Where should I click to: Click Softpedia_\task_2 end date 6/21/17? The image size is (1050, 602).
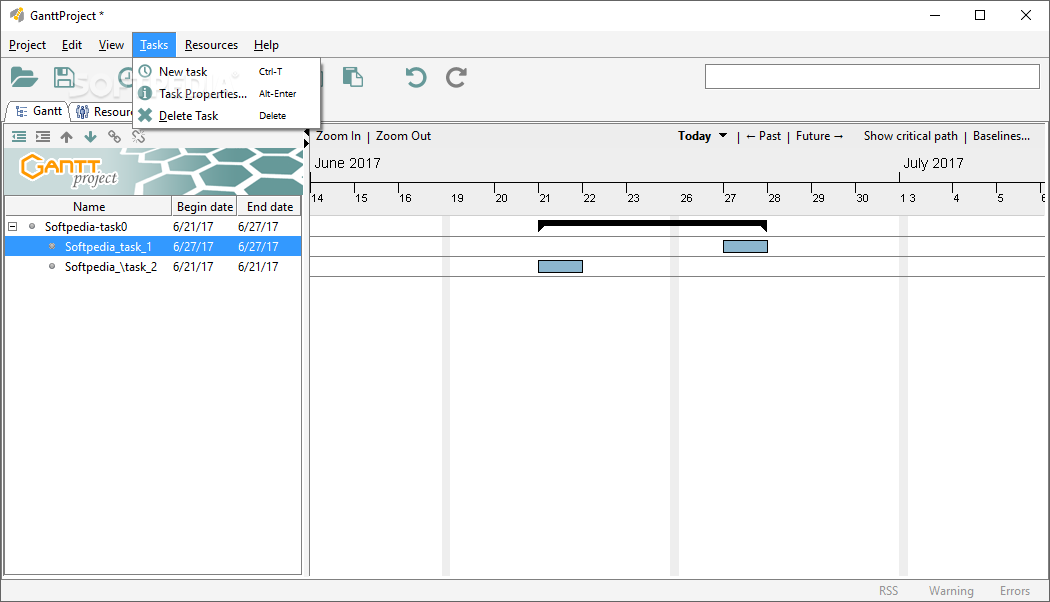pos(258,267)
